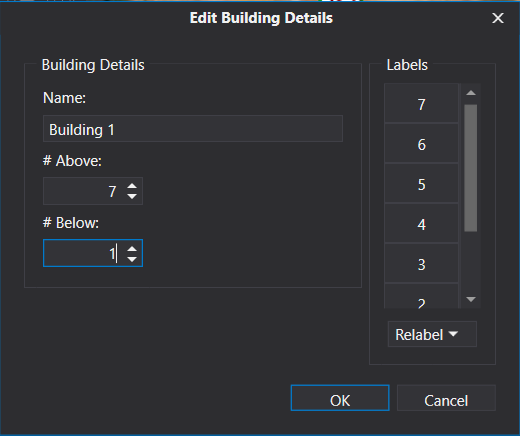The height and width of the screenshot is (436, 520).
Task: Increase the # Above value with up arrow
Action: [x=132, y=186]
